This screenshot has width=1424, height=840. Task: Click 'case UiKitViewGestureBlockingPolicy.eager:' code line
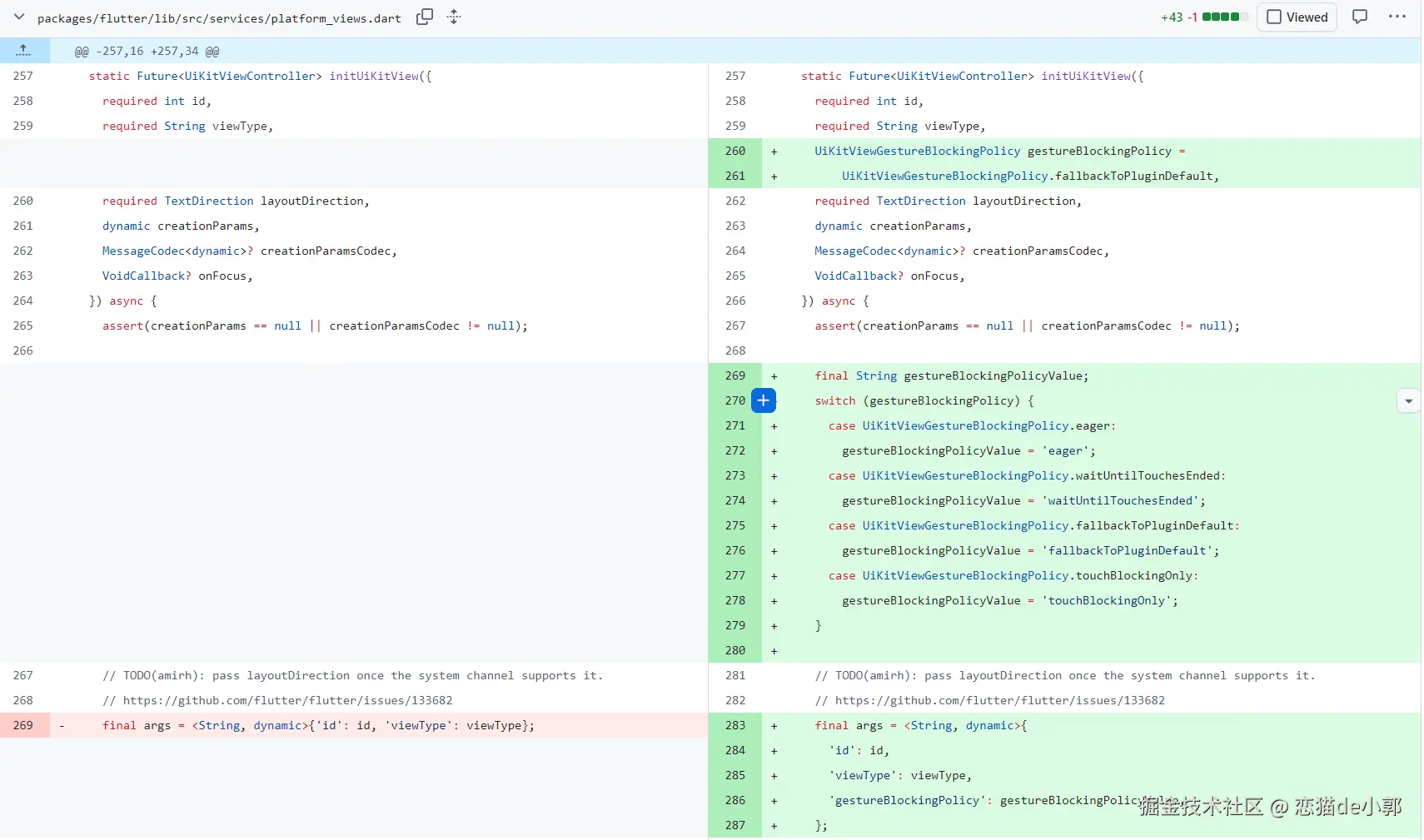pos(972,425)
